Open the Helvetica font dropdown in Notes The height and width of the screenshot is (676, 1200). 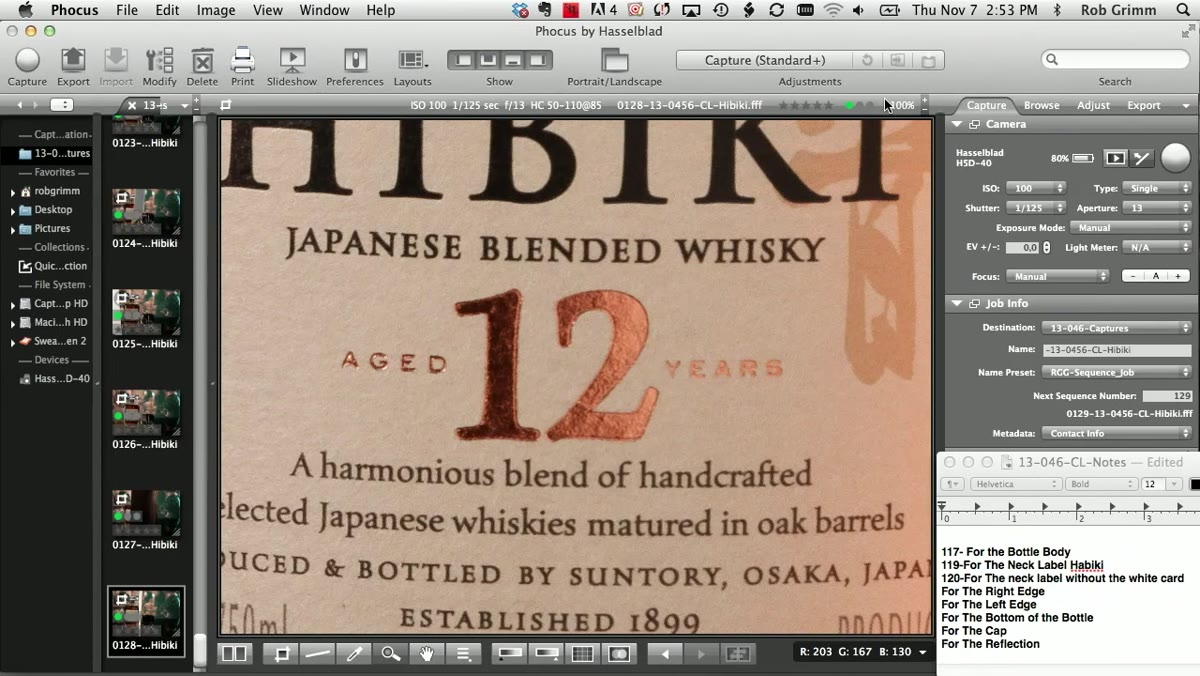pos(1015,484)
